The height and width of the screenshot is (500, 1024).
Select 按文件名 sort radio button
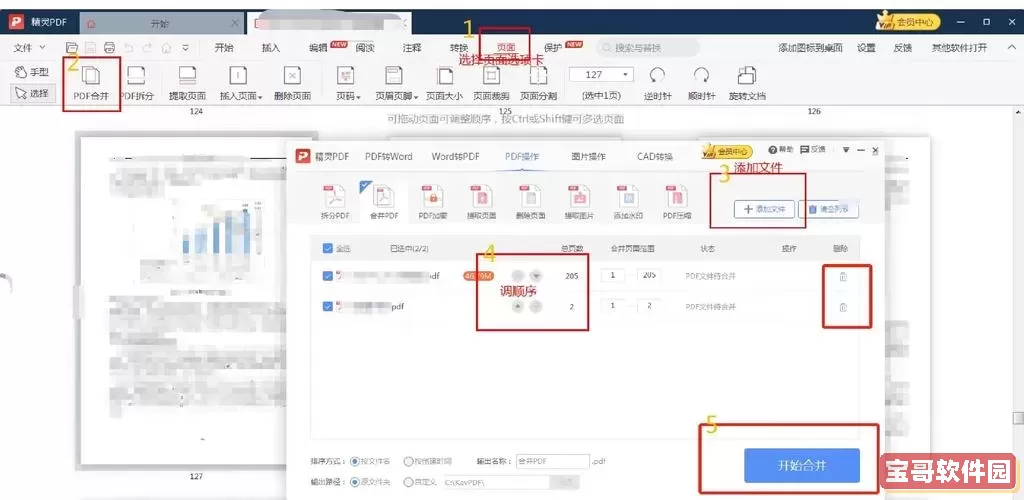[x=355, y=461]
